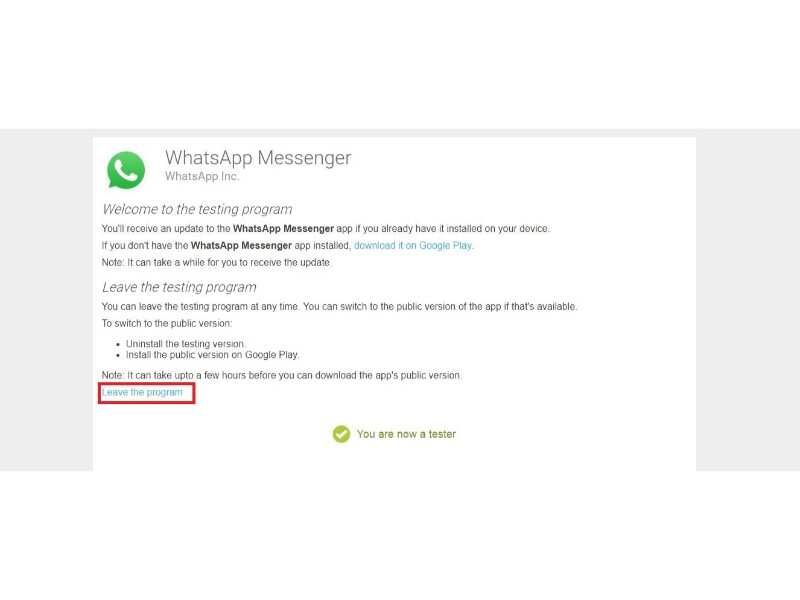Click the Leave the testing program heading
This screenshot has width=800, height=600.
pyautogui.click(x=179, y=287)
